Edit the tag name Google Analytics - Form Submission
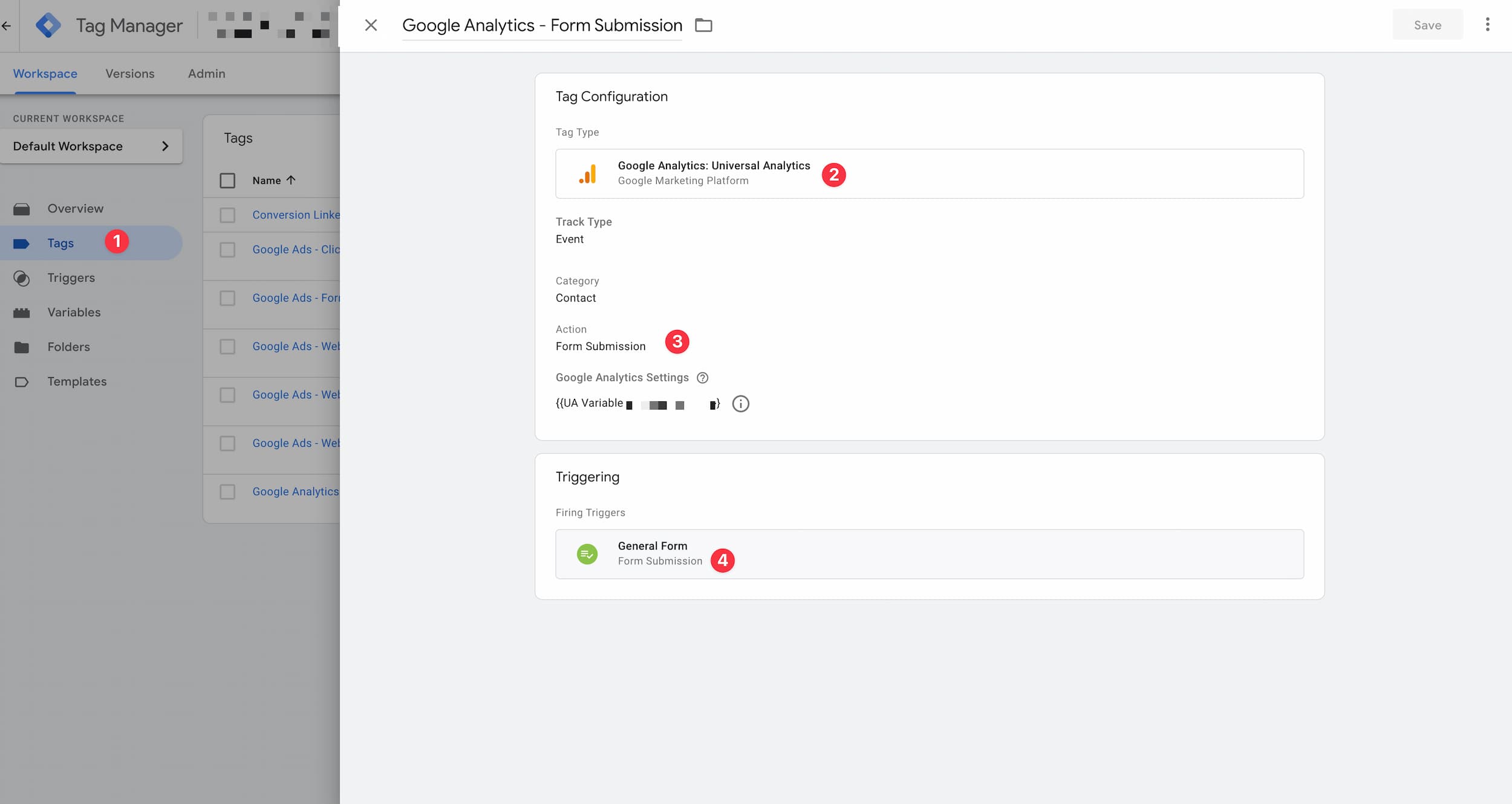The height and width of the screenshot is (804, 1512). pos(542,25)
